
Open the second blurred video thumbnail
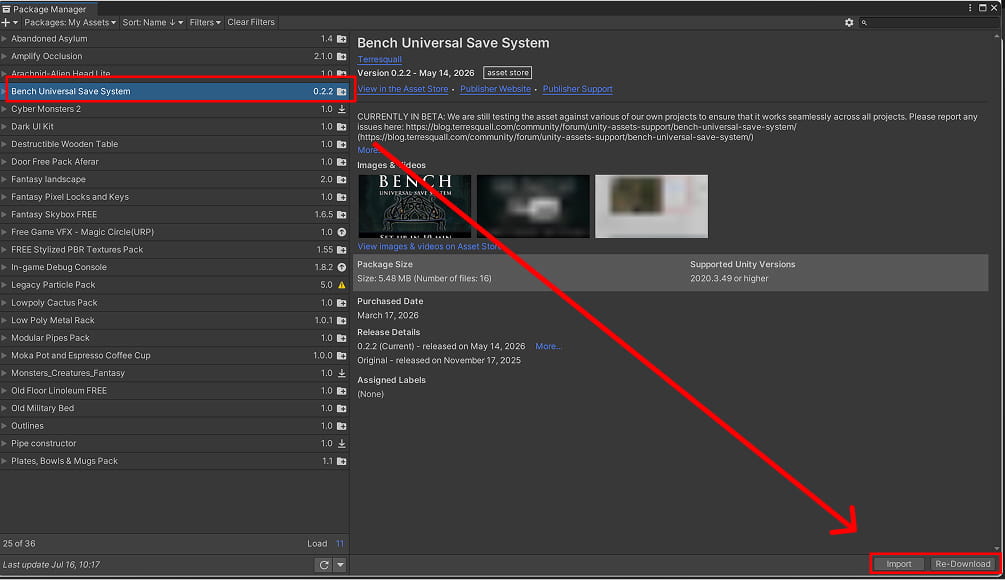click(x=533, y=206)
